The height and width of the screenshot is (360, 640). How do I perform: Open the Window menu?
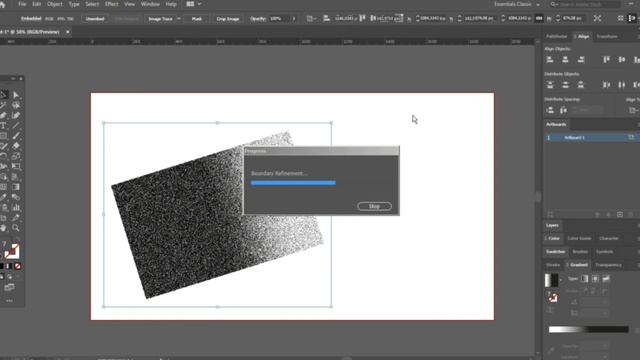pyautogui.click(x=150, y=4)
